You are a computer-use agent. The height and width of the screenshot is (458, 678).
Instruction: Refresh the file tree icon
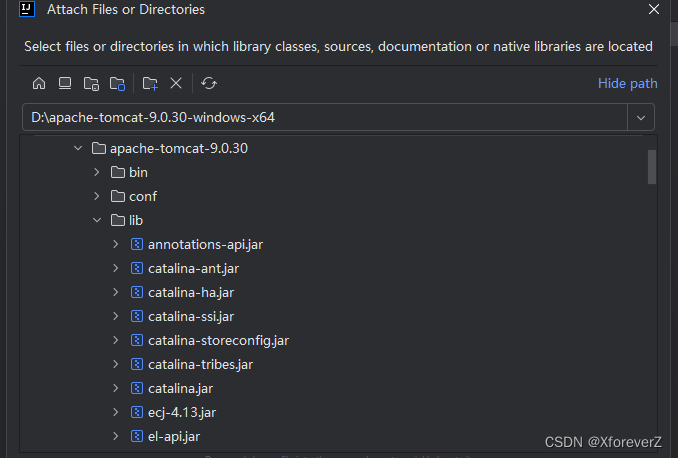(x=209, y=83)
